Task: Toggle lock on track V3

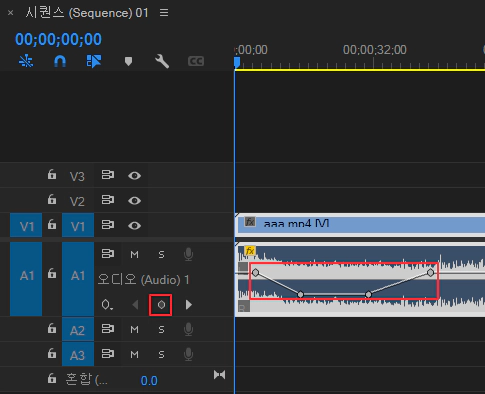Action: (x=52, y=174)
